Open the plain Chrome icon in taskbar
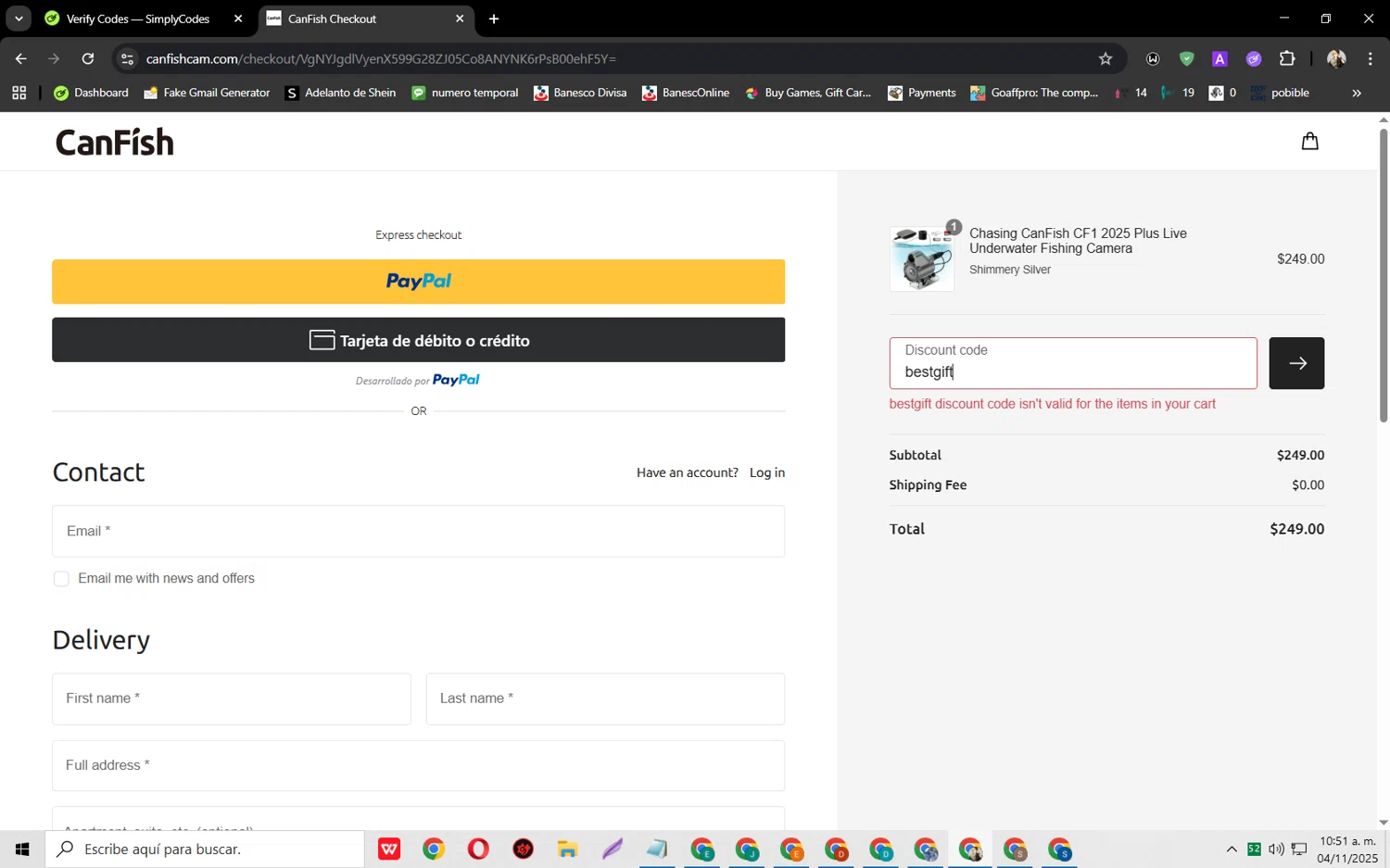The width and height of the screenshot is (1390, 868). click(x=434, y=849)
